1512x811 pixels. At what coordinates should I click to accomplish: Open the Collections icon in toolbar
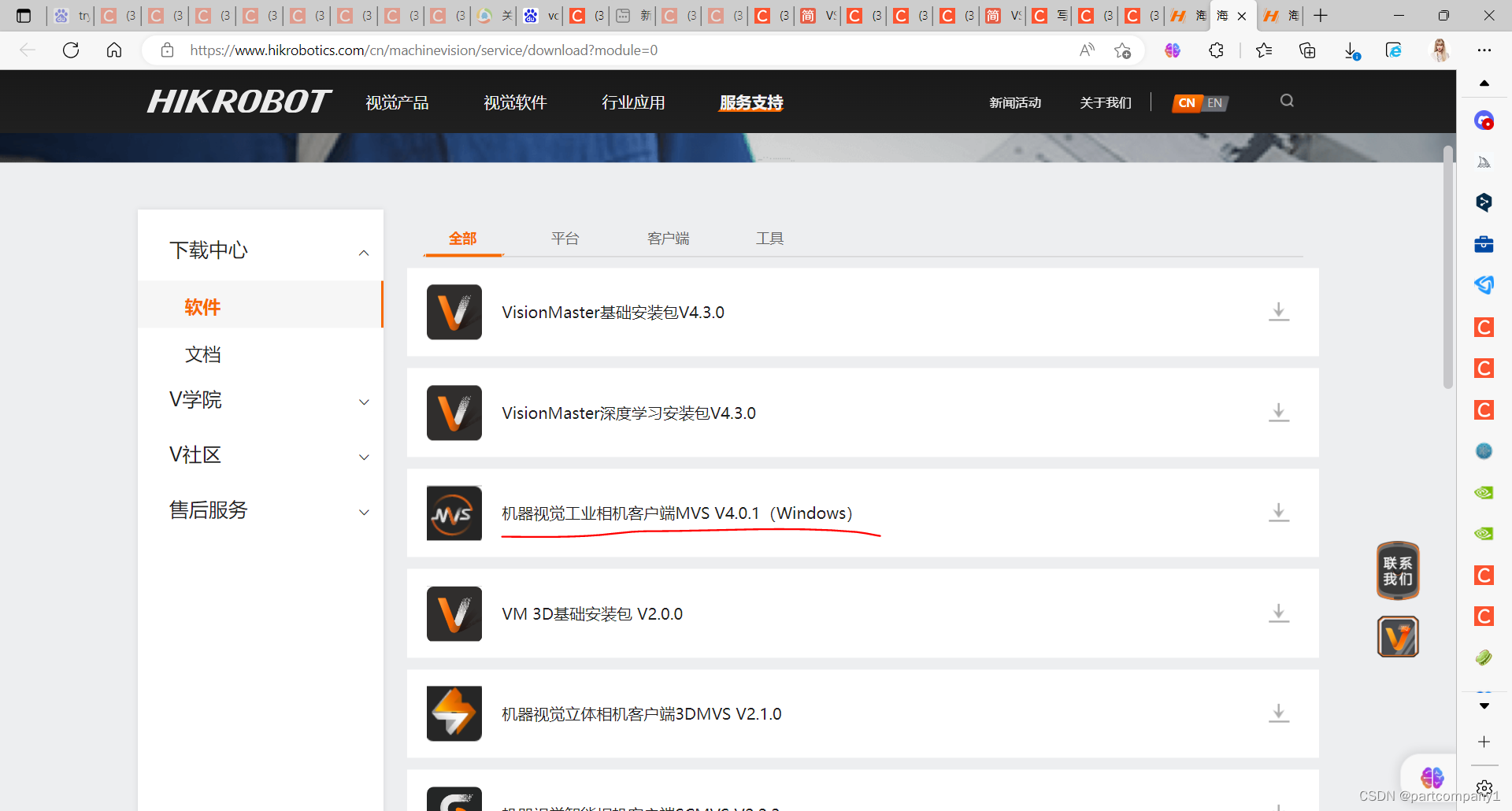point(1307,50)
